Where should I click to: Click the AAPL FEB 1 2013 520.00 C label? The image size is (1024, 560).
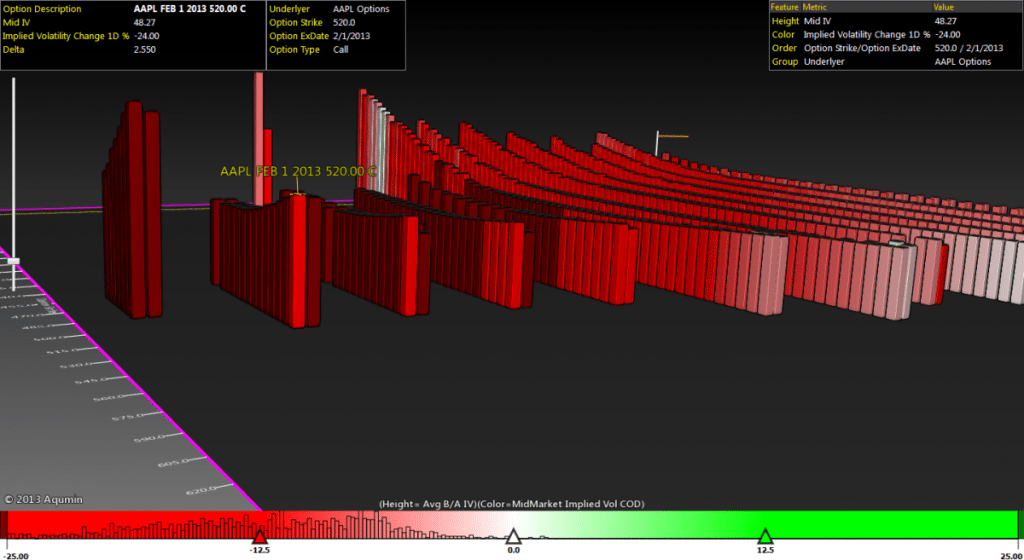coord(298,171)
